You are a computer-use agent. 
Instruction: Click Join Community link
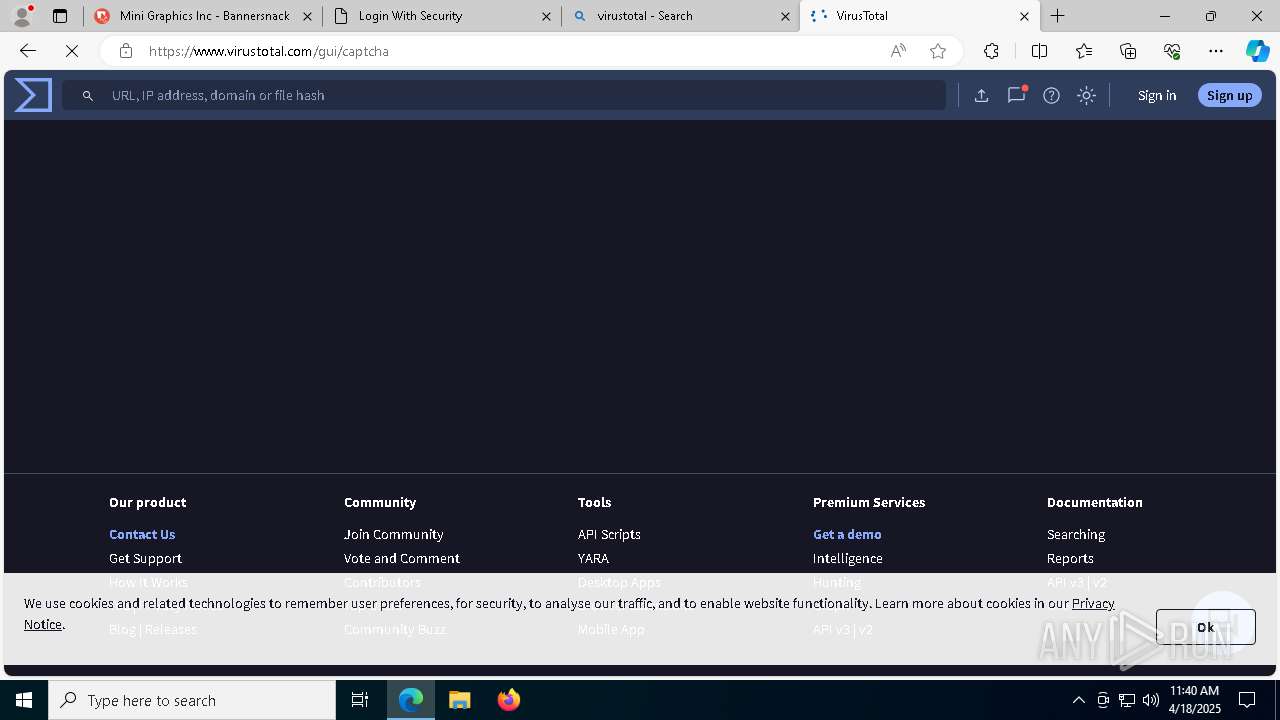(x=393, y=534)
